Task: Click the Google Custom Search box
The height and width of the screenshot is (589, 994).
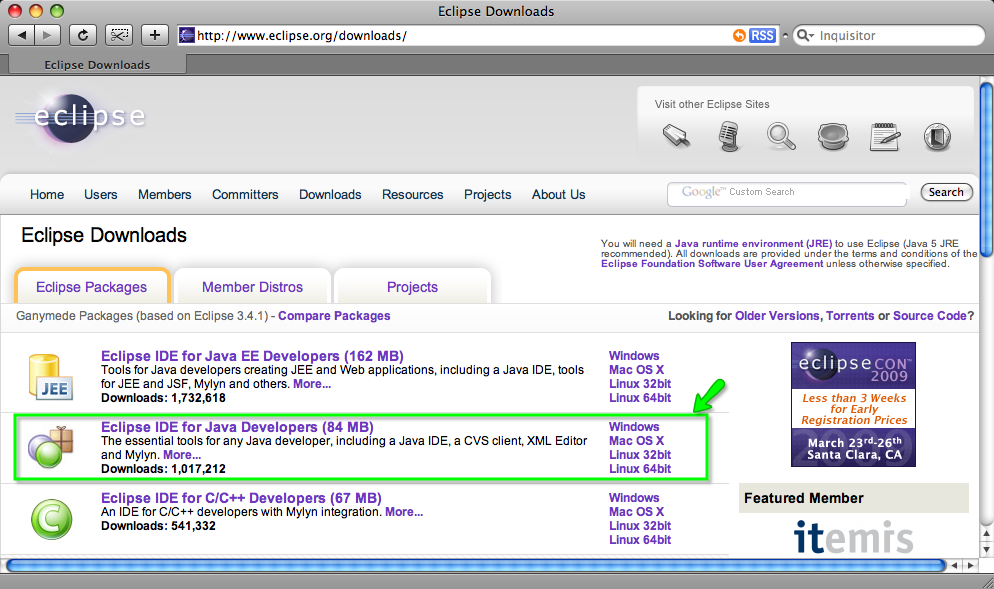Action: (x=787, y=193)
